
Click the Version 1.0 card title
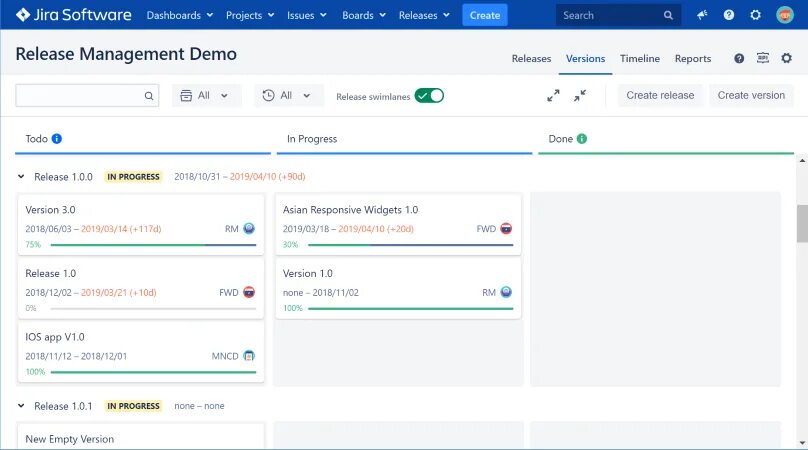click(x=308, y=273)
